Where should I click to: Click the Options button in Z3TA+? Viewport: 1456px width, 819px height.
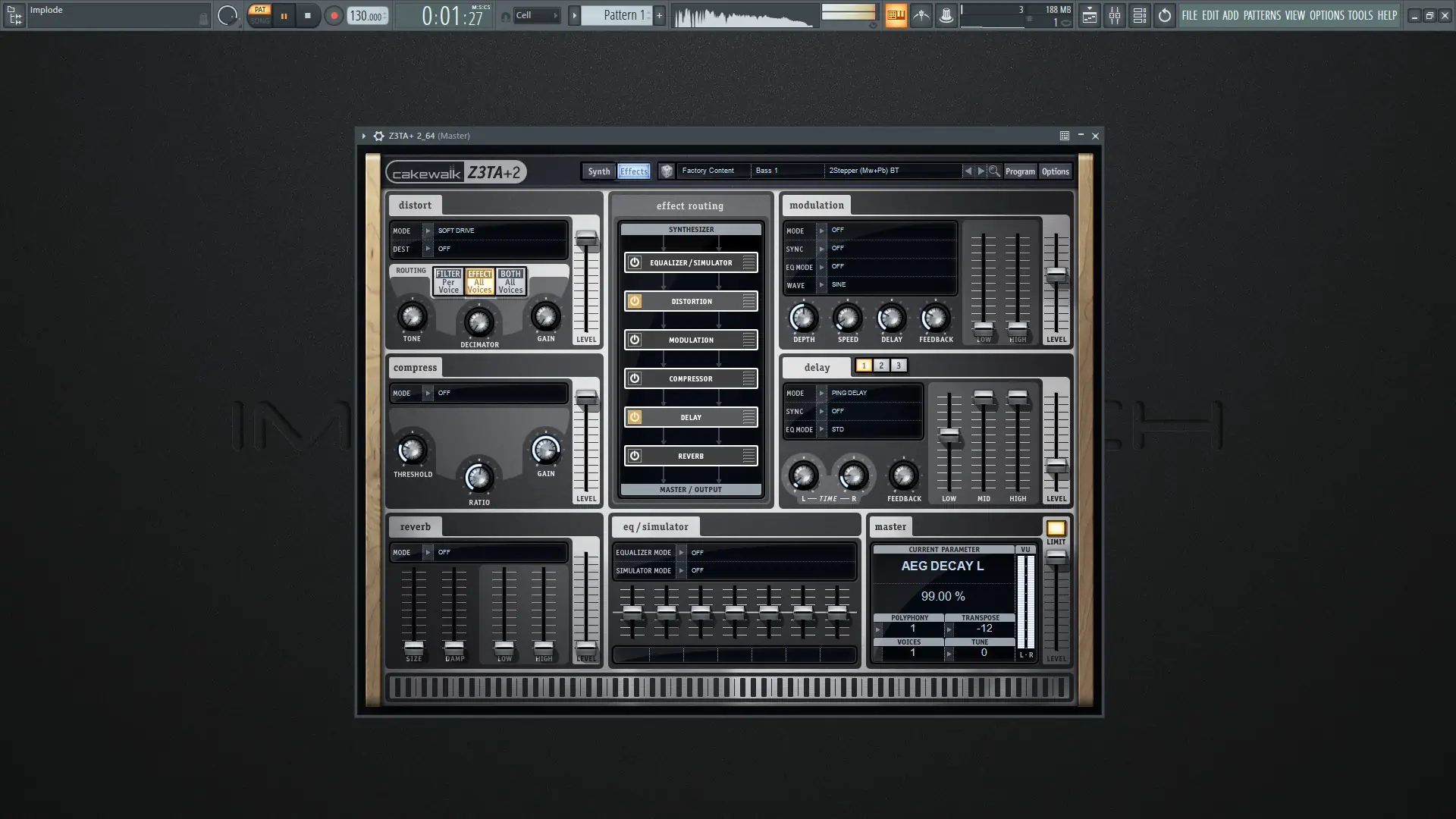(1055, 171)
